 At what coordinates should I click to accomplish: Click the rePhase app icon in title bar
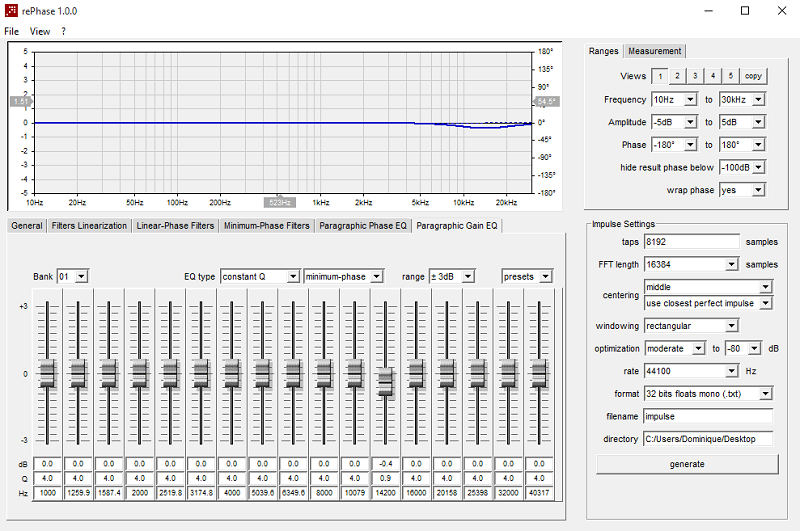coord(11,11)
